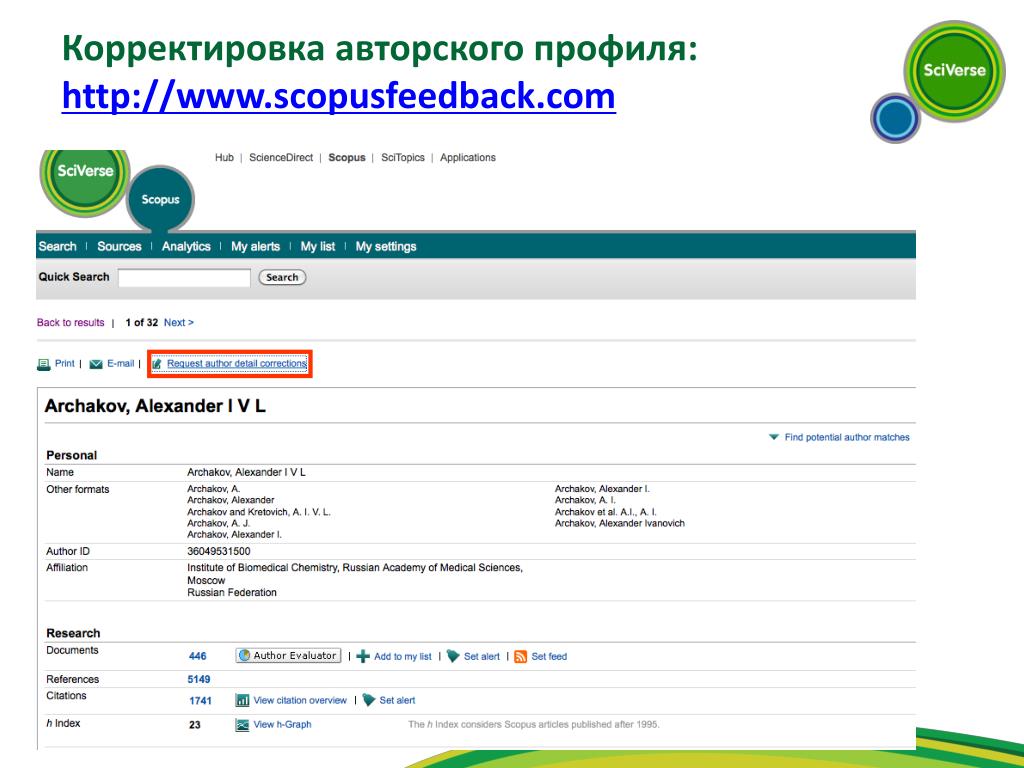The height and width of the screenshot is (768, 1024).
Task: Click the citation overview chart icon
Action: (242, 700)
